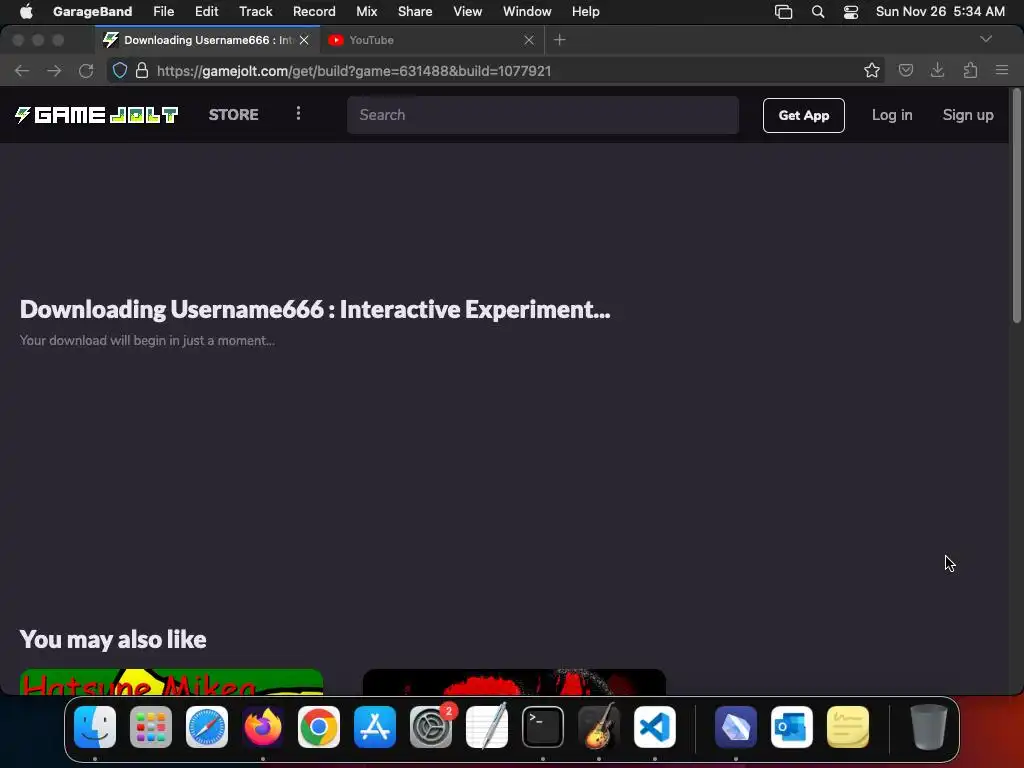1024x768 pixels.
Task: Click the 'You may also like' heading
Action: pos(113,639)
